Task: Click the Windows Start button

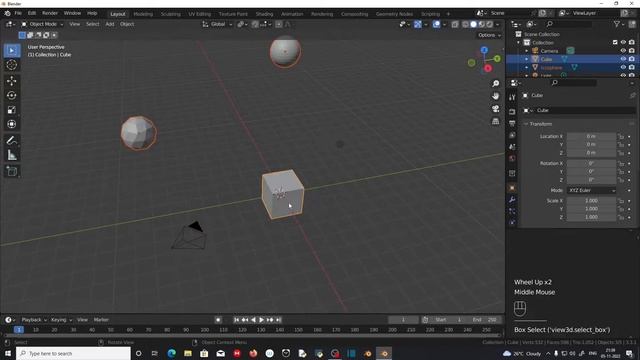Action: (8, 353)
